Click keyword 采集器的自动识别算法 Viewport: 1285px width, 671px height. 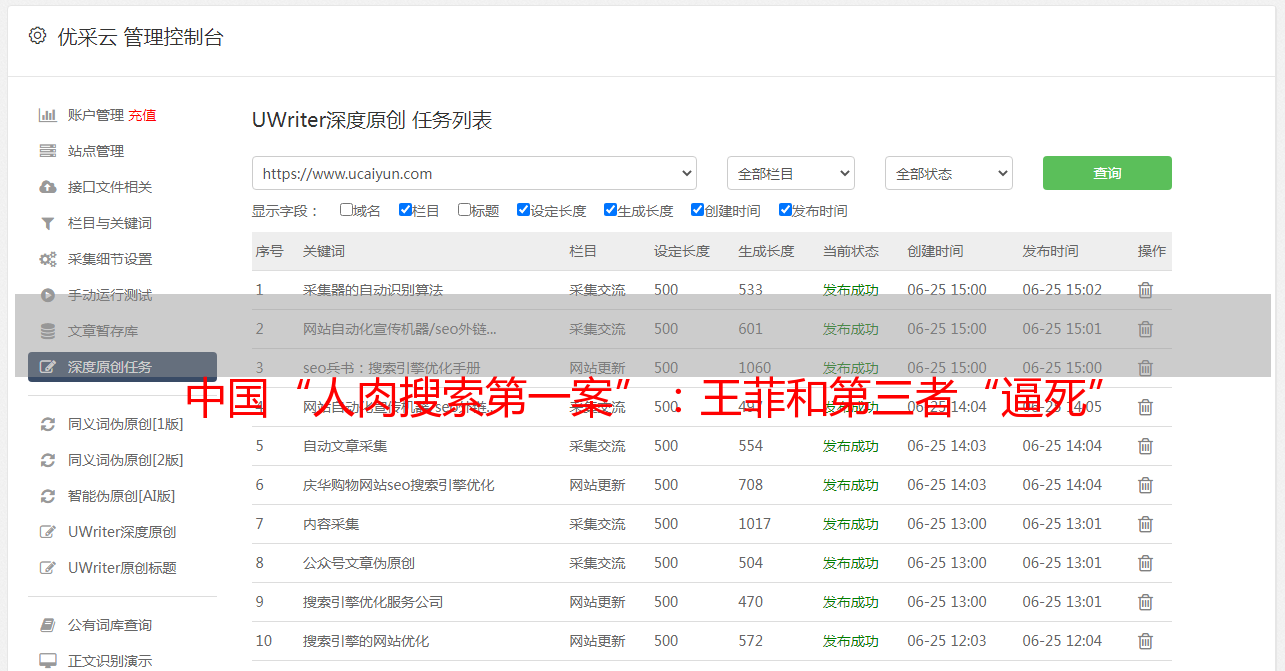click(373, 290)
